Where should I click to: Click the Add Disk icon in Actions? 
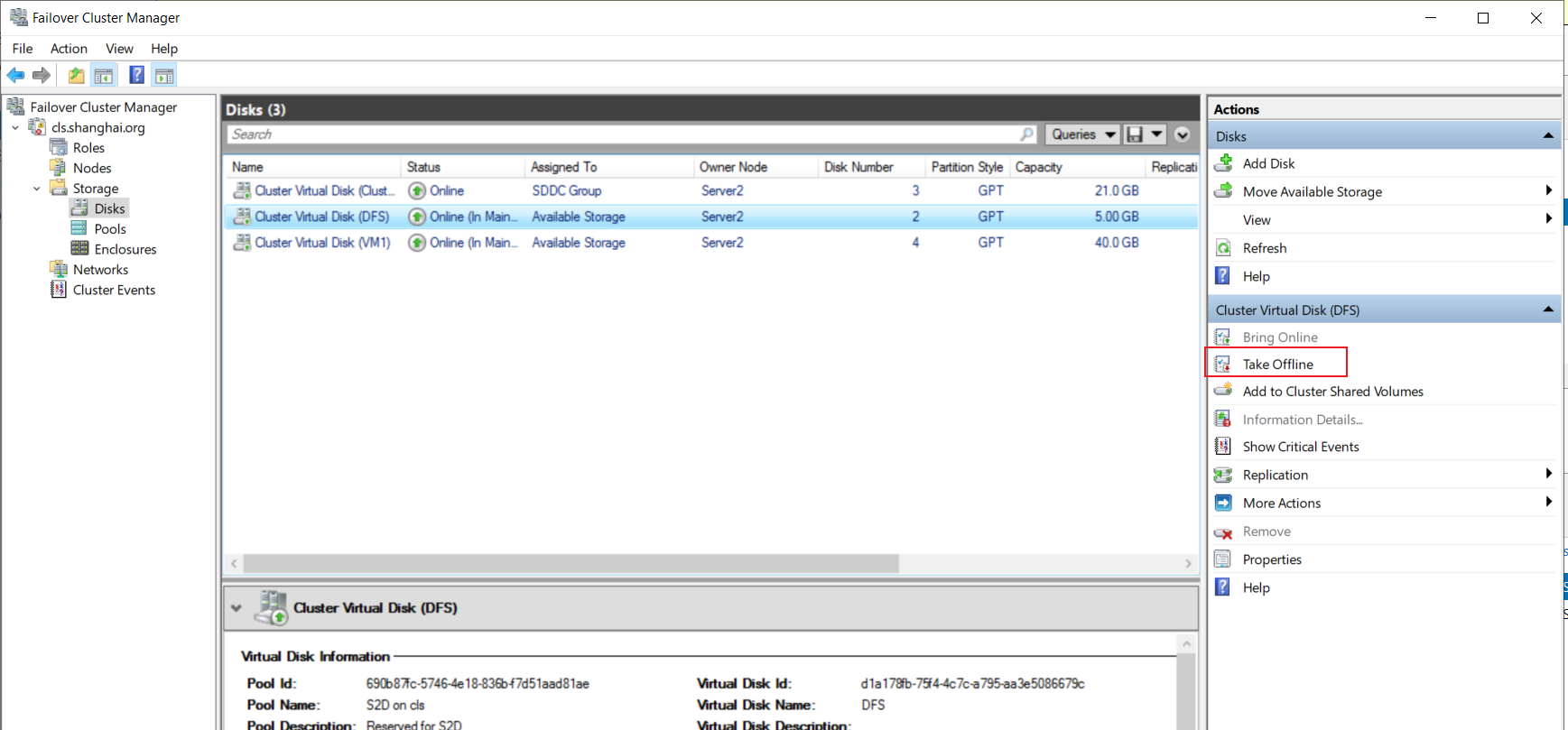1223,163
